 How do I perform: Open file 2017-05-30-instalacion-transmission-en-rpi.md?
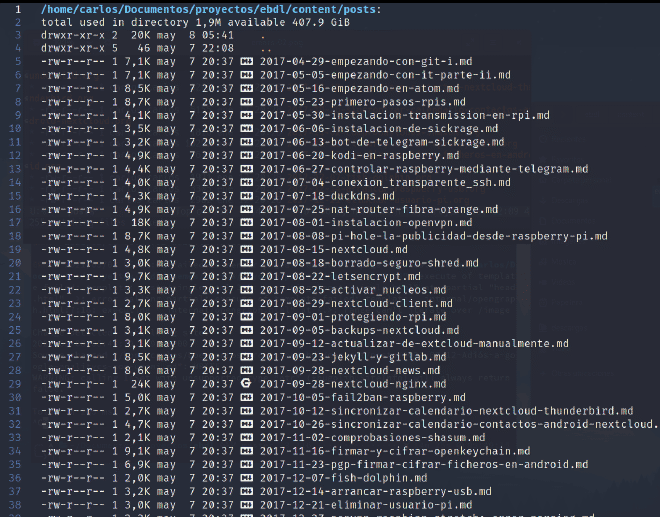(405, 115)
